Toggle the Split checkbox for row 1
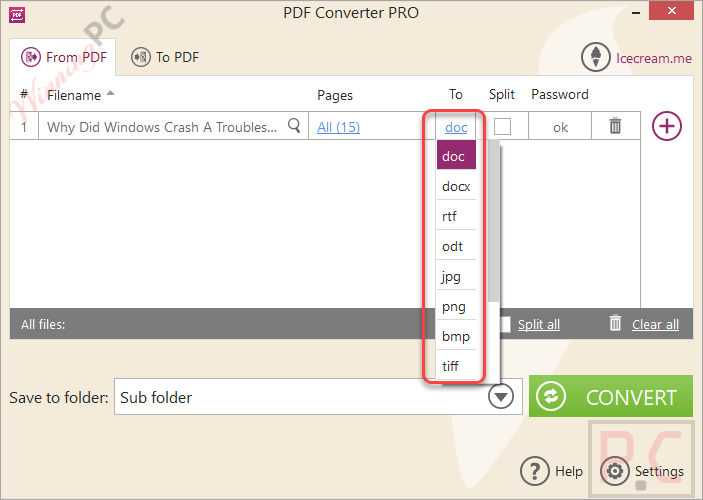The height and width of the screenshot is (500, 703). [x=502, y=126]
